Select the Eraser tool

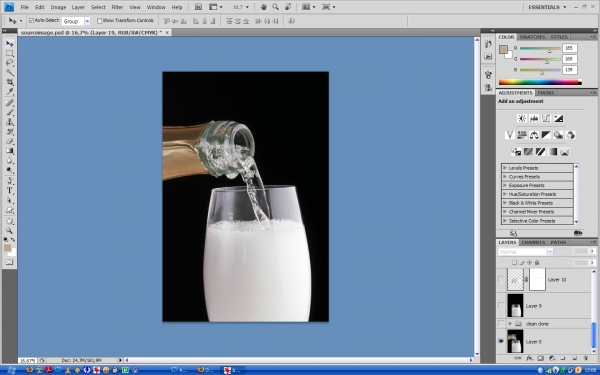tap(9, 141)
